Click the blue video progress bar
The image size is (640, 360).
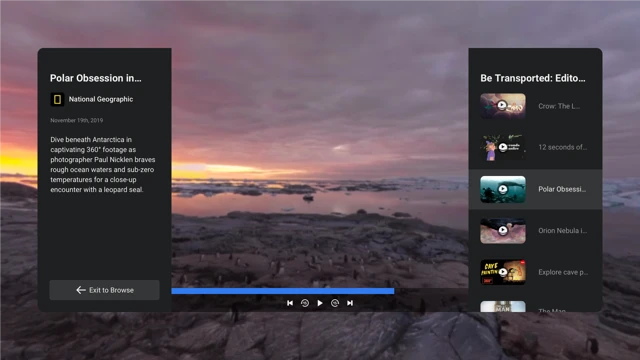283,291
